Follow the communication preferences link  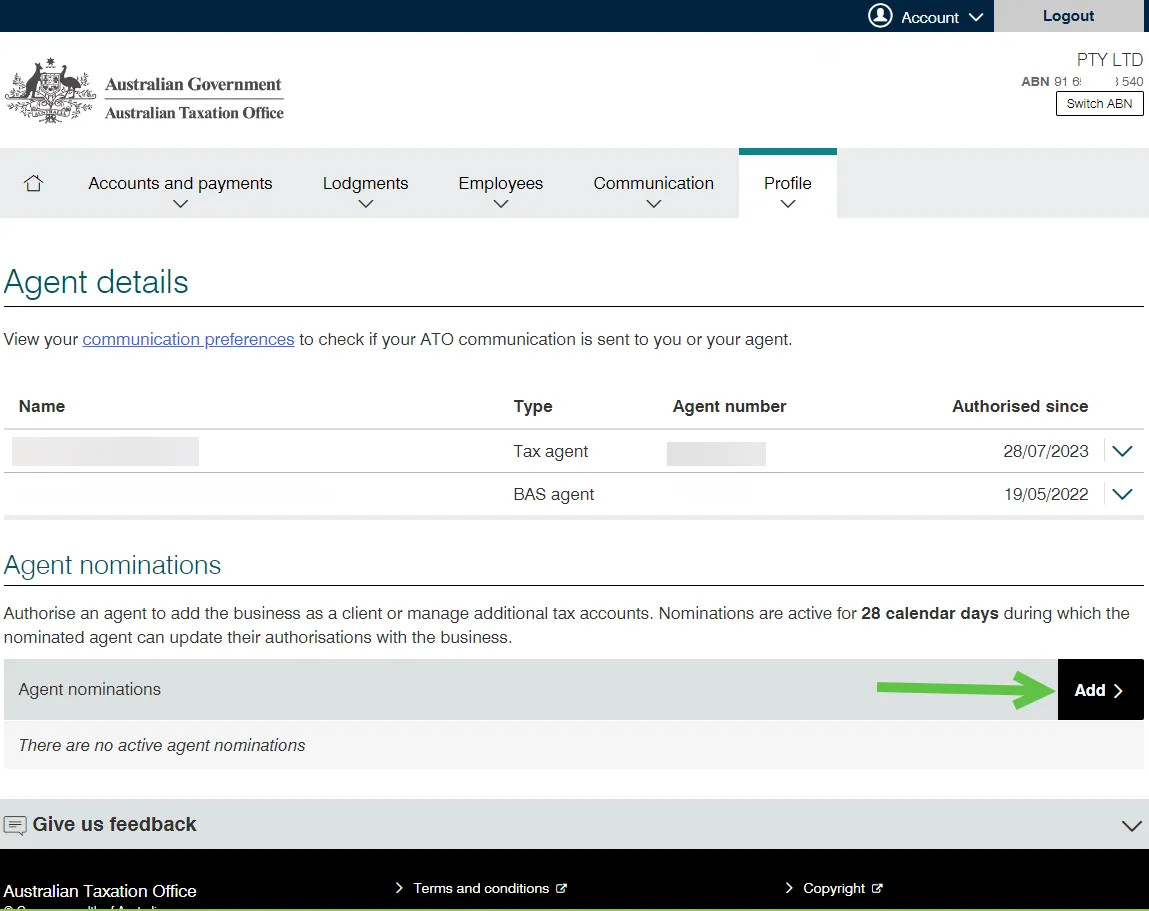tap(188, 339)
